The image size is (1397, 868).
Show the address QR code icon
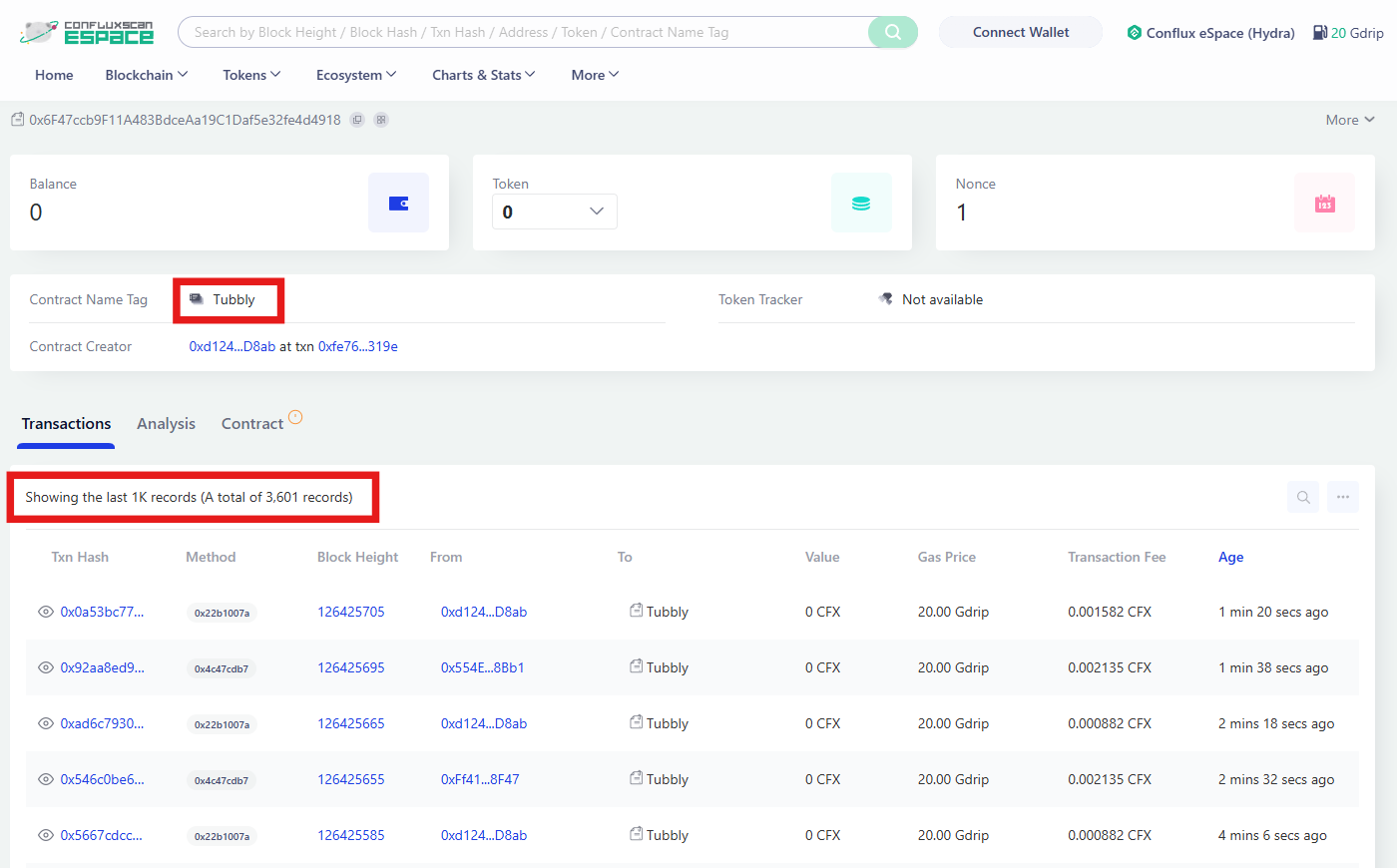[x=381, y=120]
